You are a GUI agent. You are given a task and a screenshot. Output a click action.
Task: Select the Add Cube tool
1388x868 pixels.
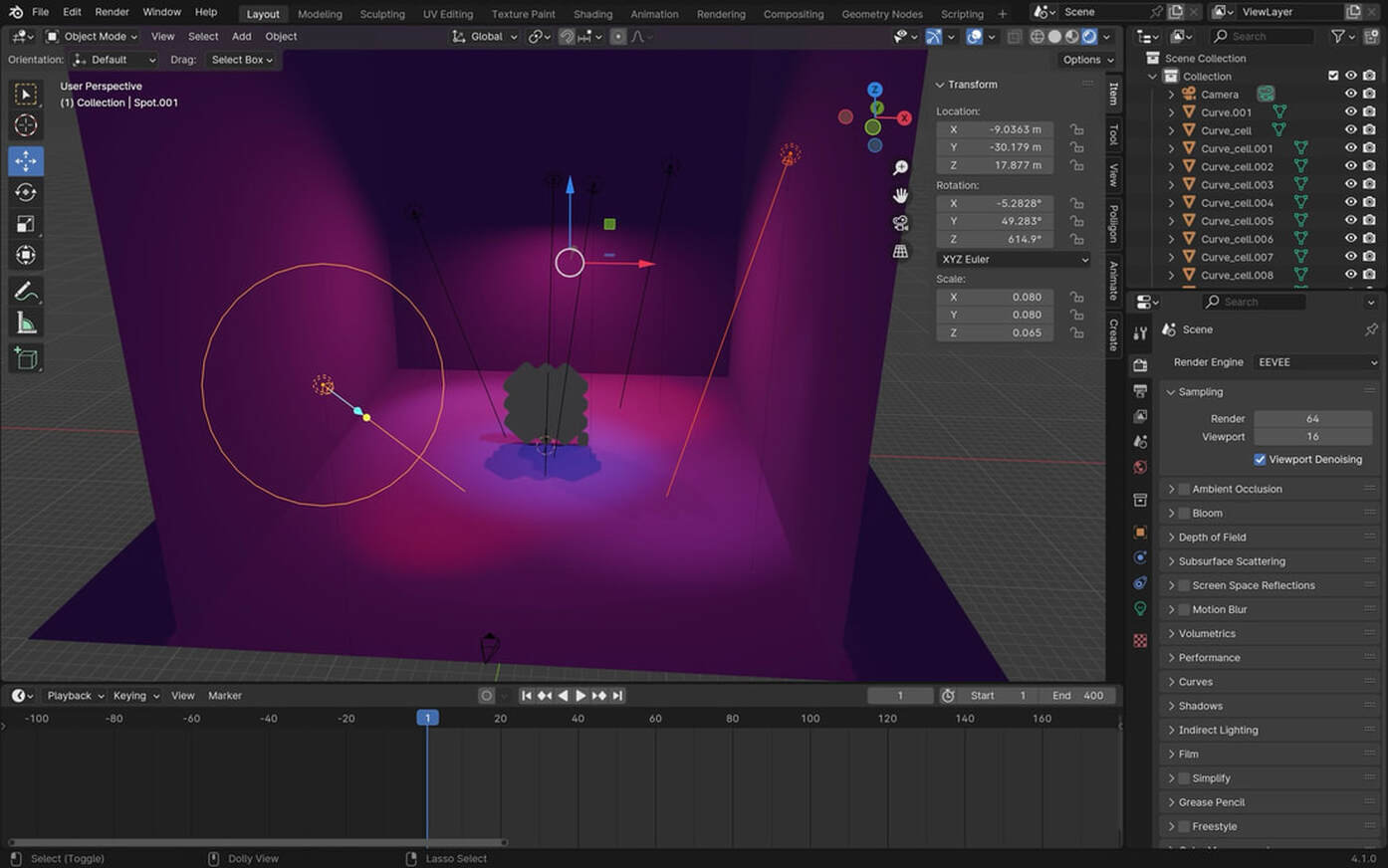[x=26, y=358]
